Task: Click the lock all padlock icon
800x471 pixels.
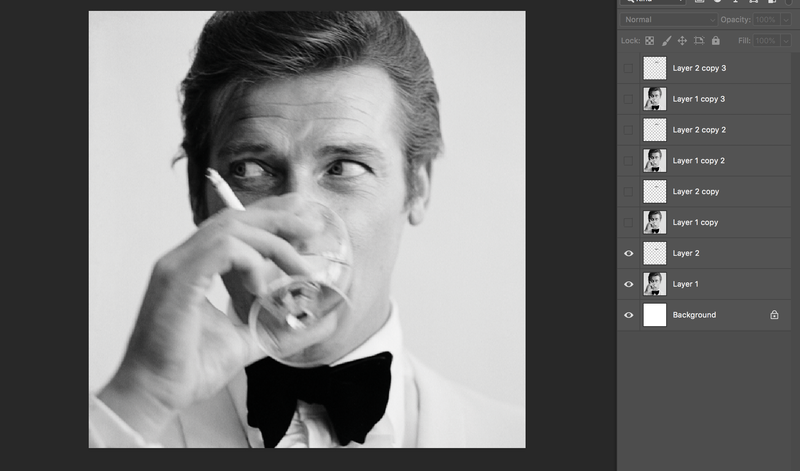Action: coord(716,40)
